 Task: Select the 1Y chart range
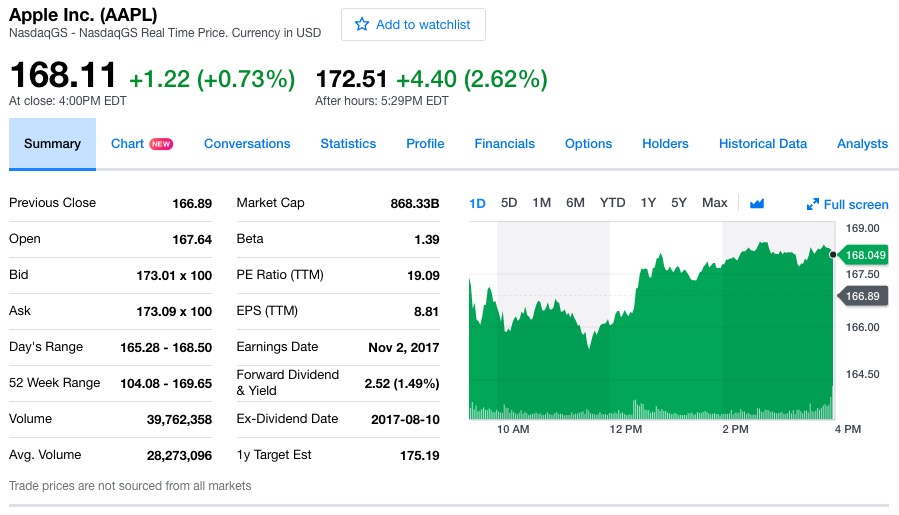click(648, 203)
